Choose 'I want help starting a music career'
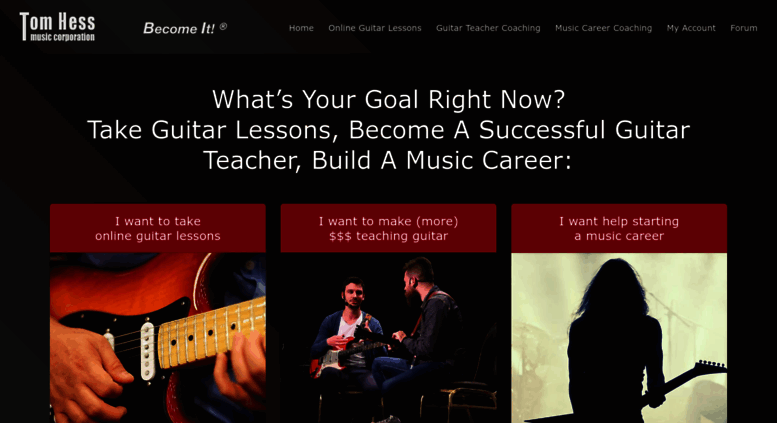 pos(619,228)
